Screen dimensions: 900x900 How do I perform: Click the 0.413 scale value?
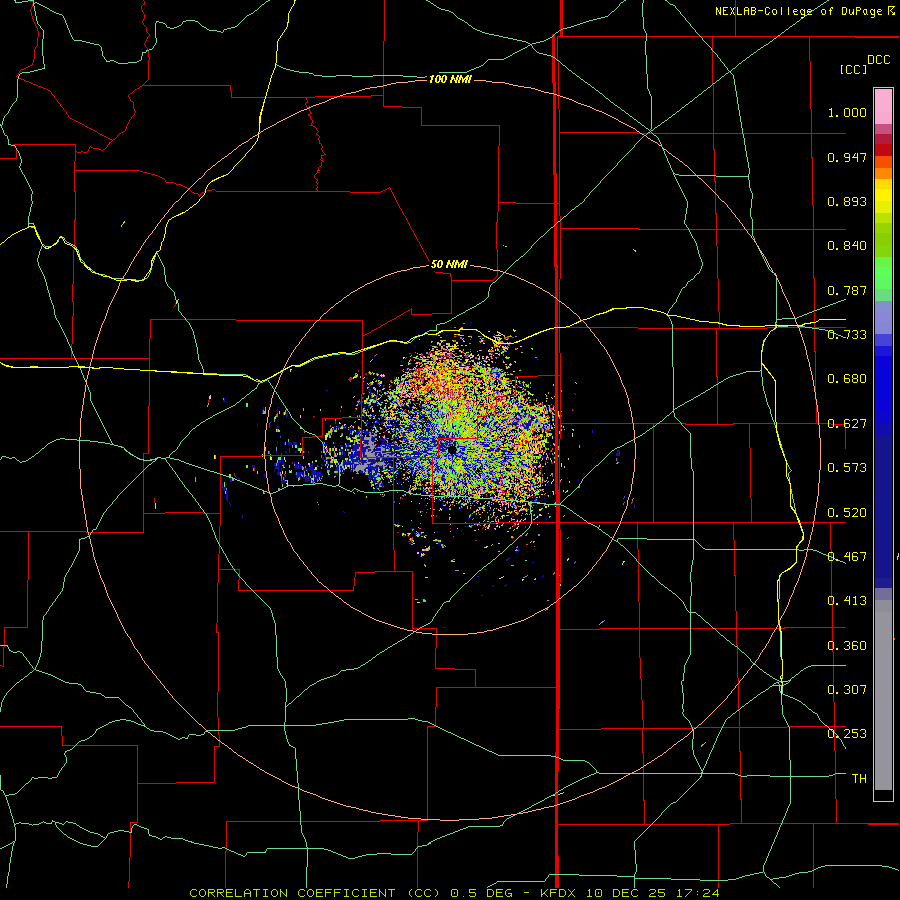[847, 601]
